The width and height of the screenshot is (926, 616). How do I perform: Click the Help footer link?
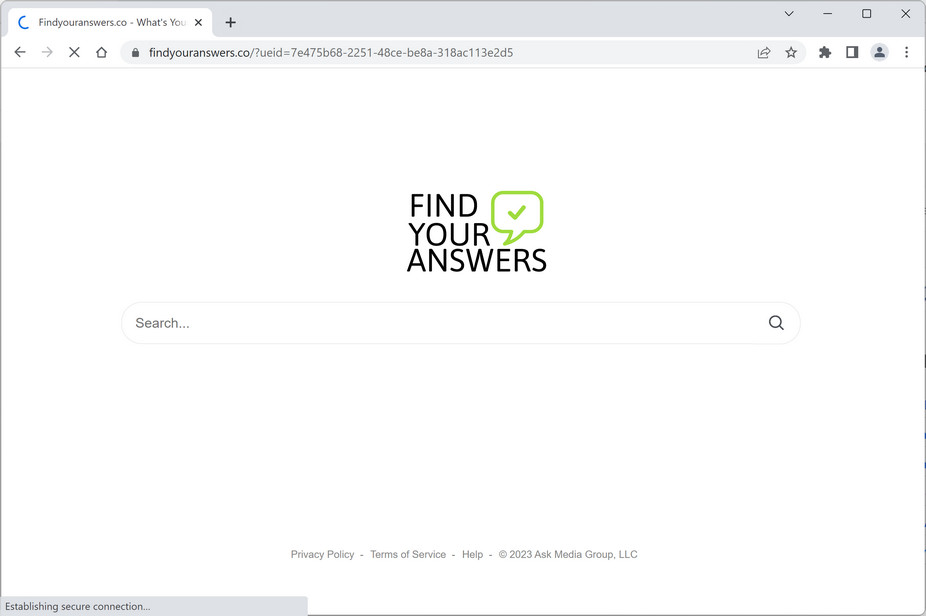471,554
